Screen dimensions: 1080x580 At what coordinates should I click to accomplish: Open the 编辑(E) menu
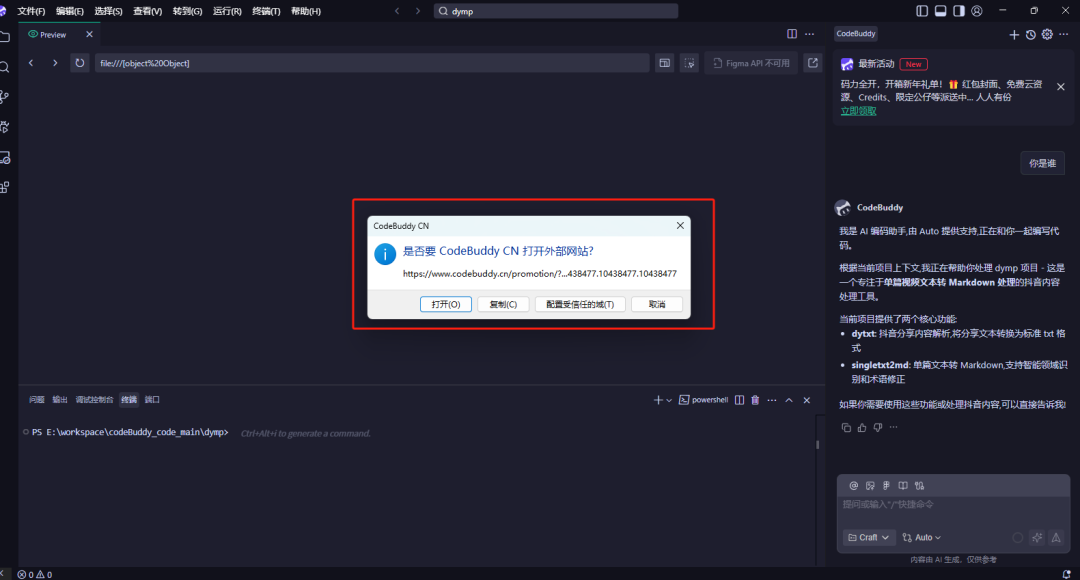[70, 11]
